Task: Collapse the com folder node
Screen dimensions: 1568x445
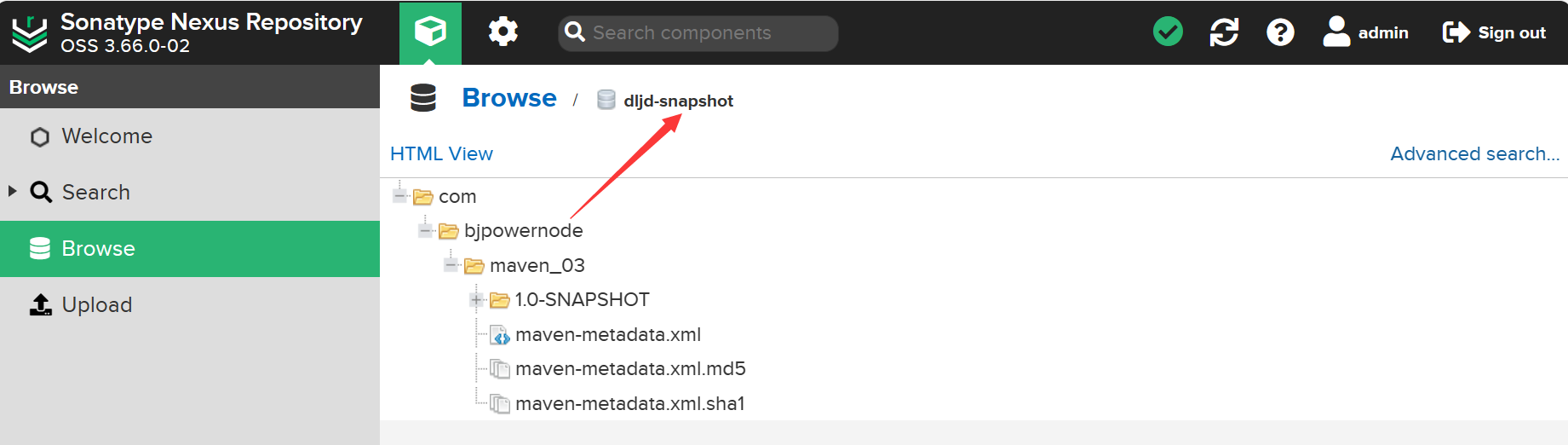Action: click(400, 196)
